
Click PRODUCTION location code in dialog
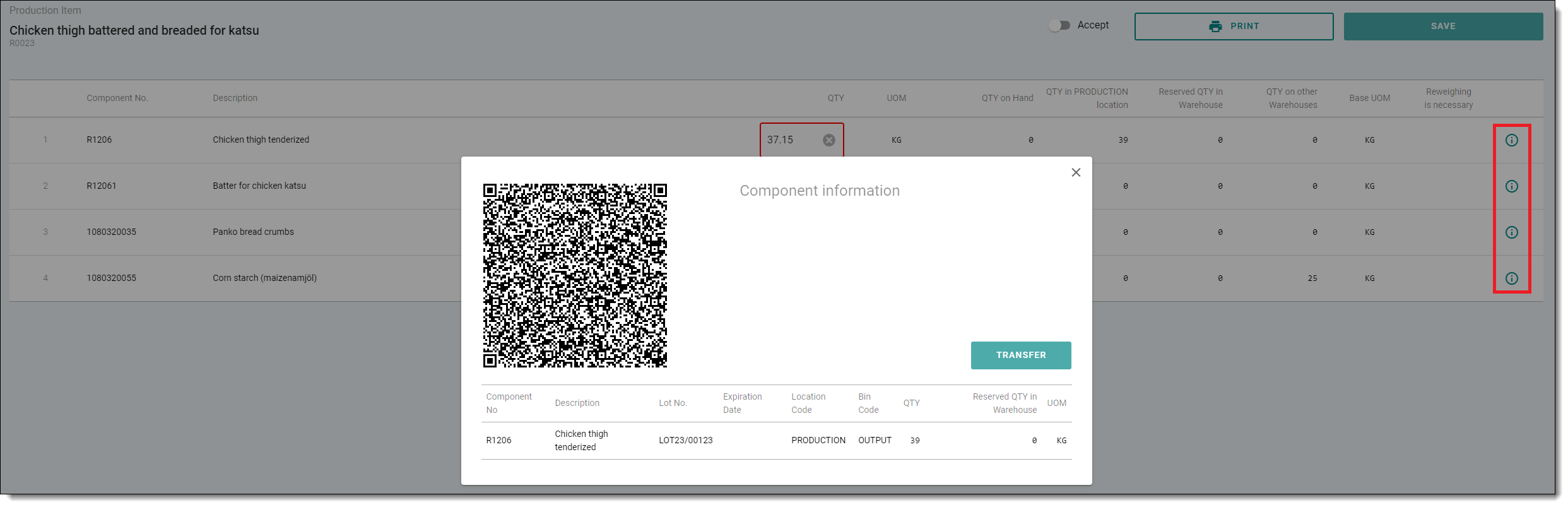818,441
